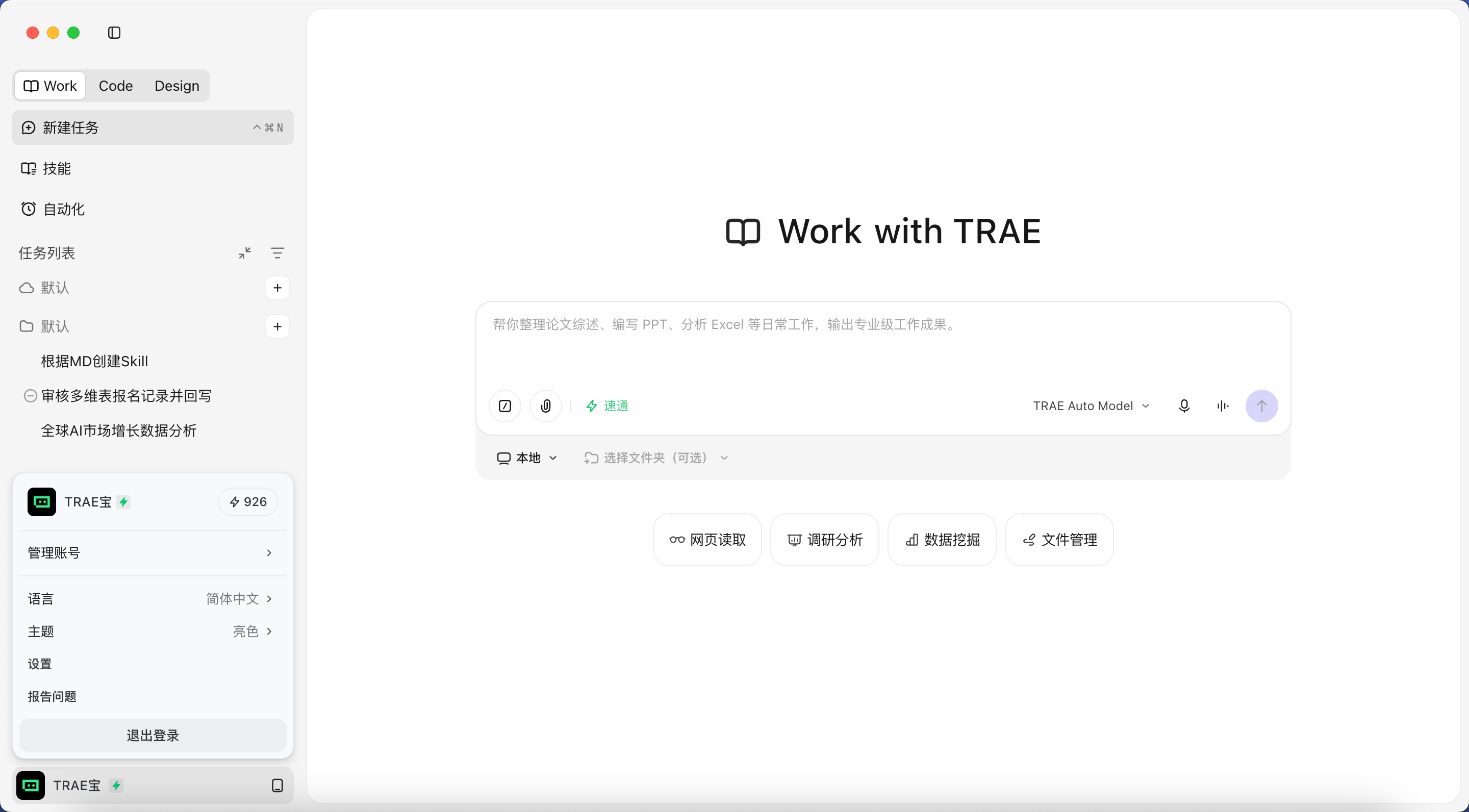Open the TRAE Auto Model dropdown
This screenshot has width=1469, height=812.
click(1091, 406)
